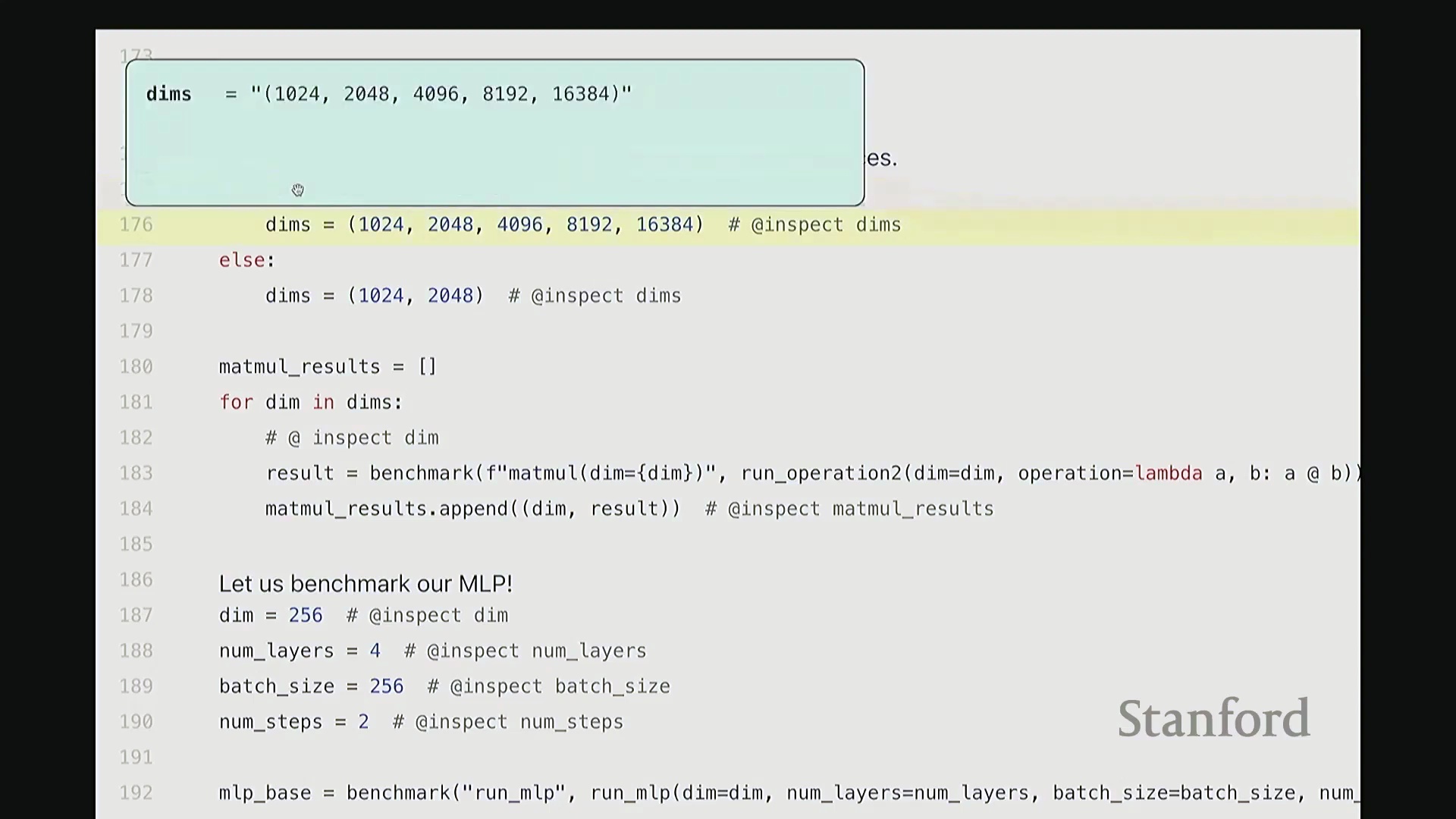Click the 'Let us benchmark our MLP!' text

[366, 584]
